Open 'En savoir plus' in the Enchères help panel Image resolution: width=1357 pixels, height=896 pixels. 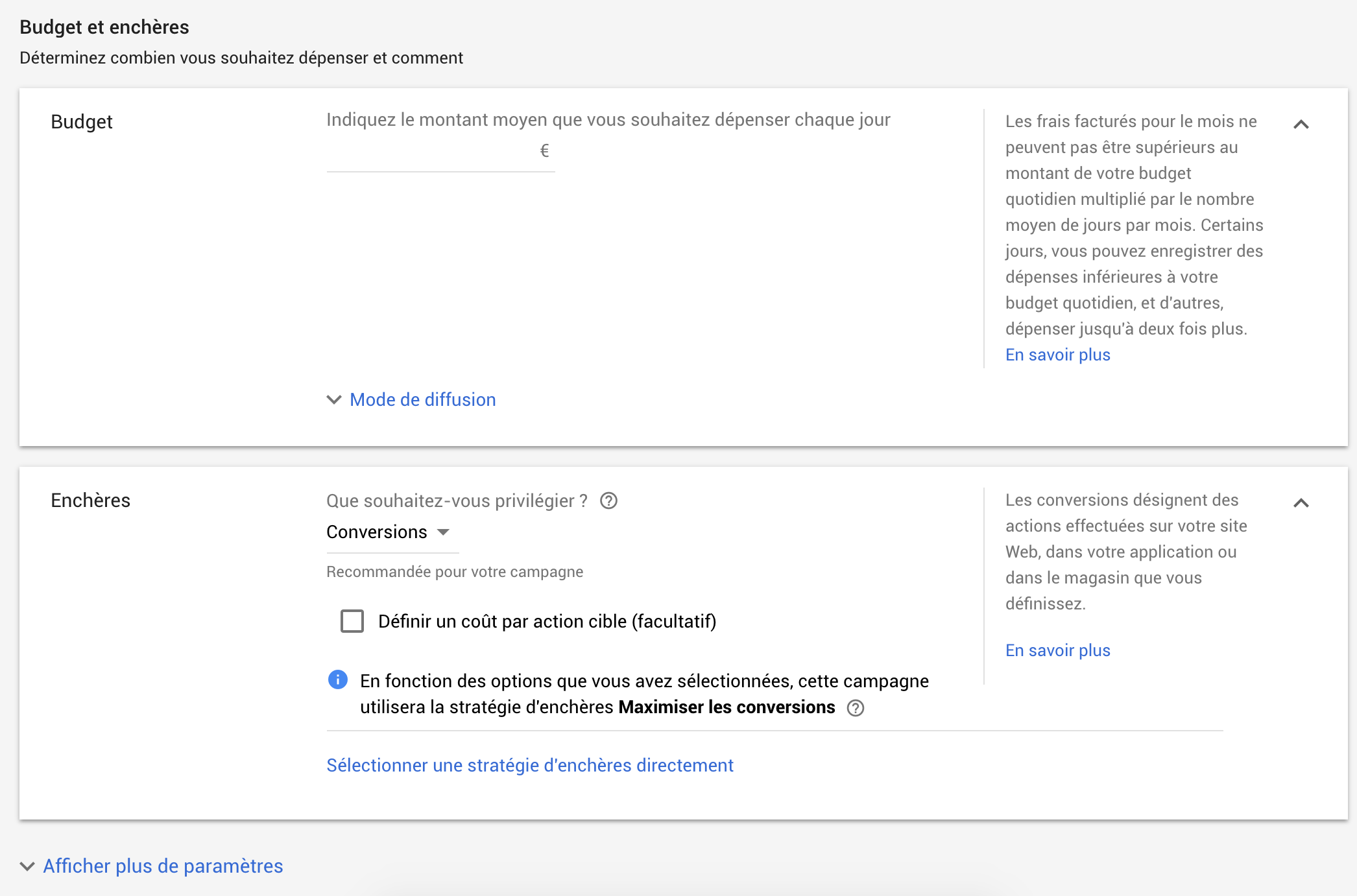point(1057,650)
